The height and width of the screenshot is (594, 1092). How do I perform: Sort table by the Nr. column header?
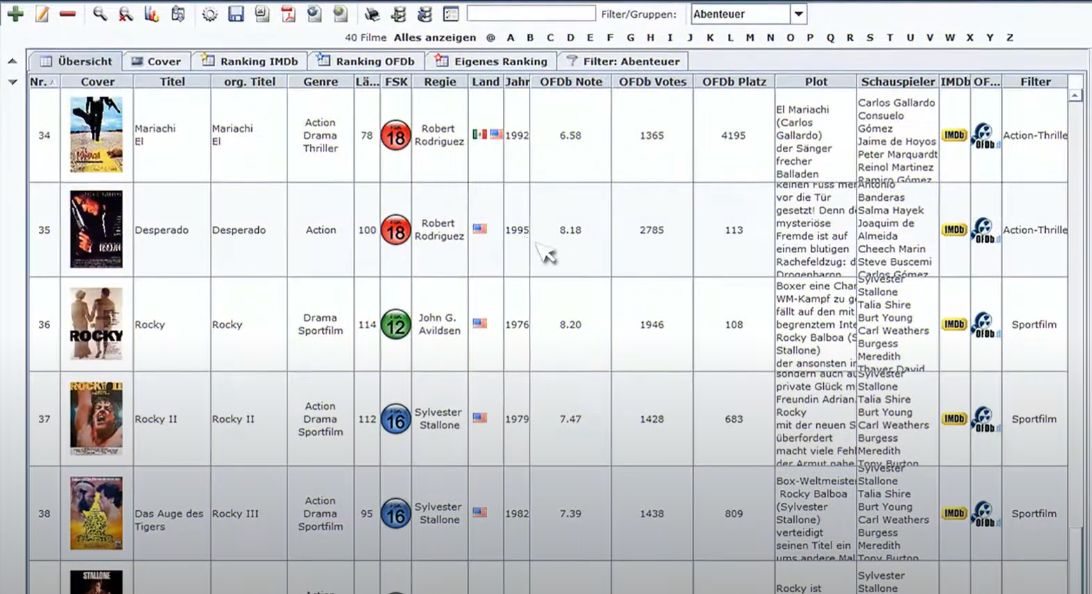(44, 81)
